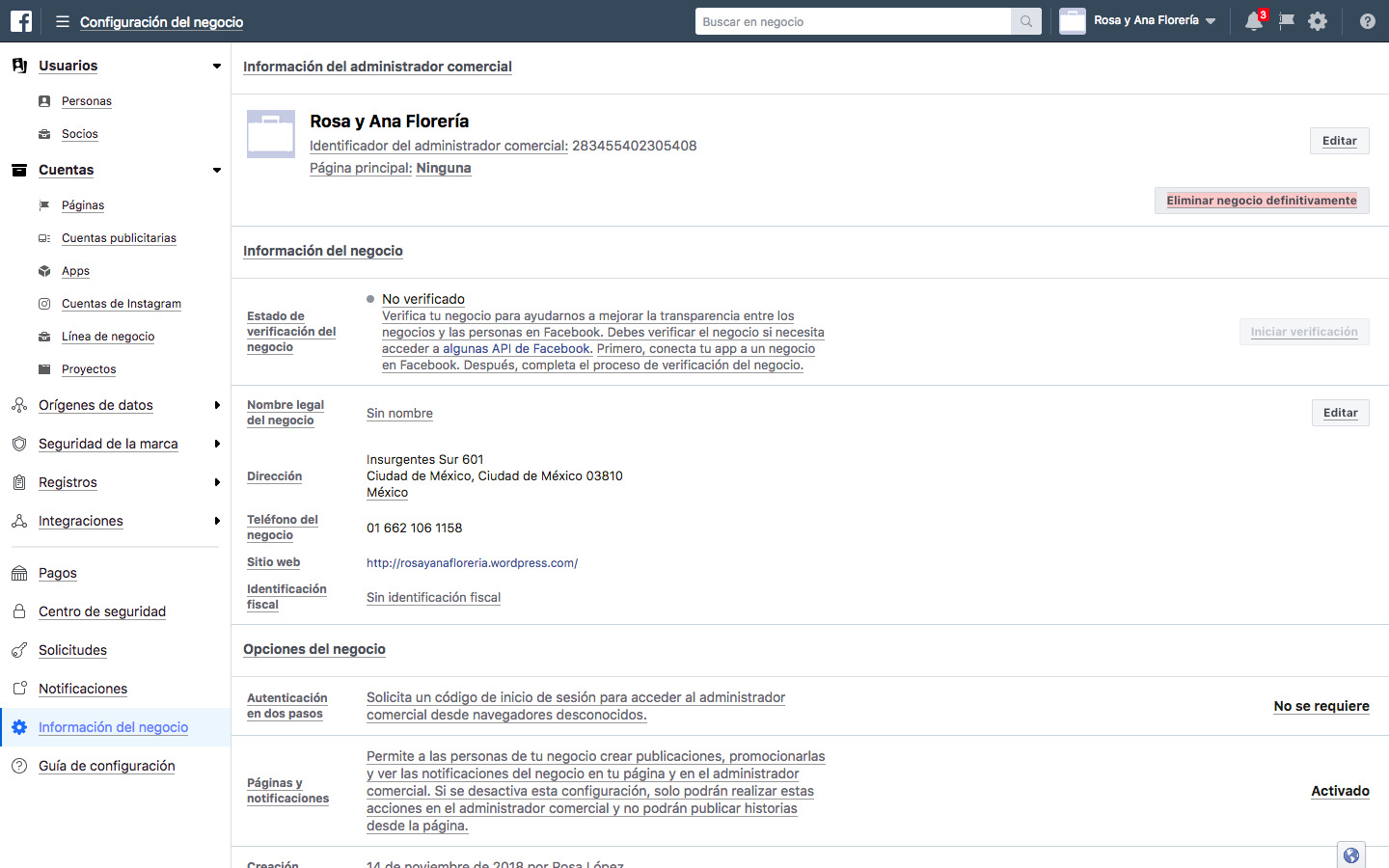This screenshot has width=1389, height=868.
Task: Click the Pagos bank icon
Action: pyautogui.click(x=19, y=573)
